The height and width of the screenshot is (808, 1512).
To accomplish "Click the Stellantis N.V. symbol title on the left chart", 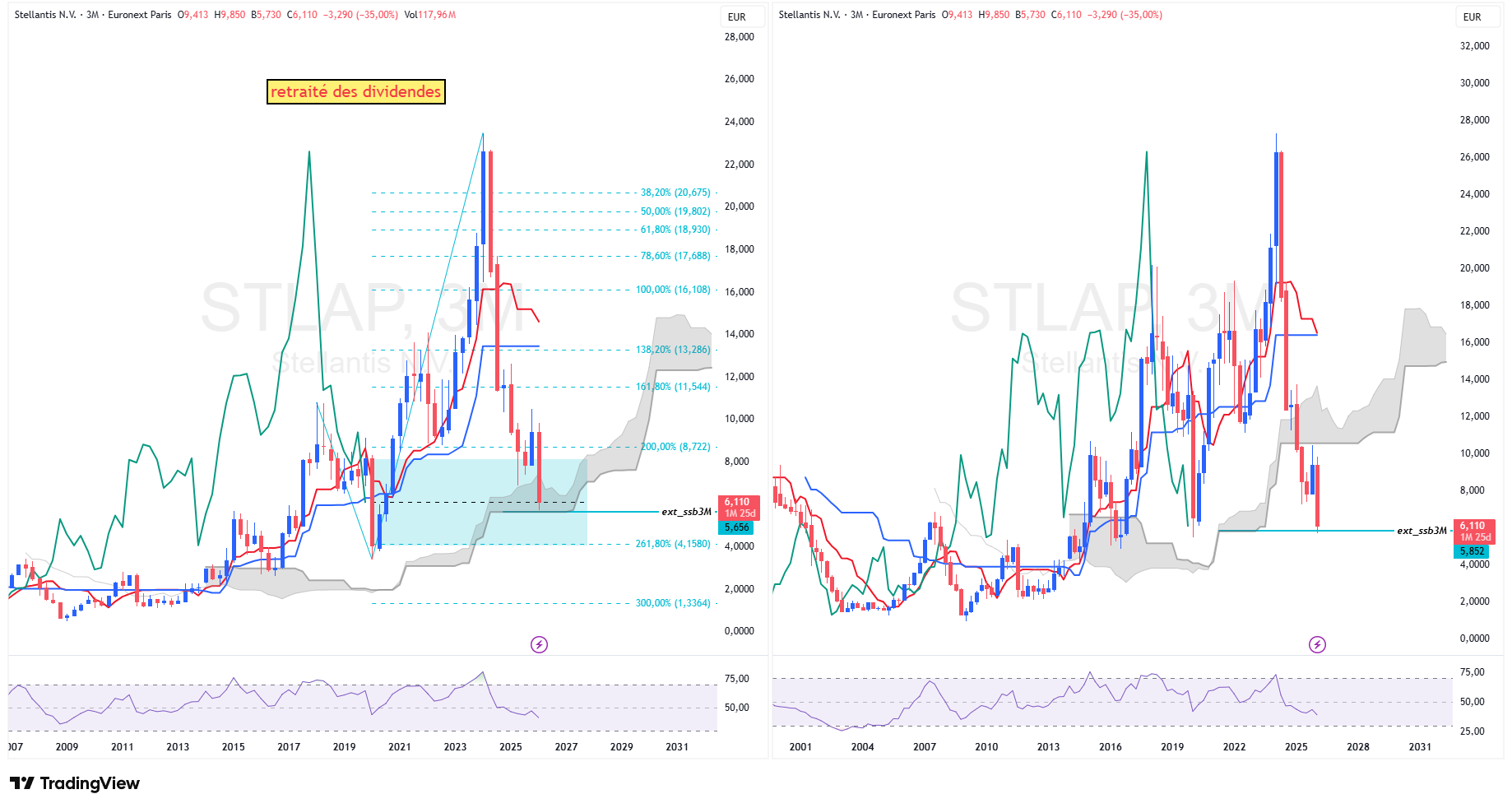I will pyautogui.click(x=45, y=15).
